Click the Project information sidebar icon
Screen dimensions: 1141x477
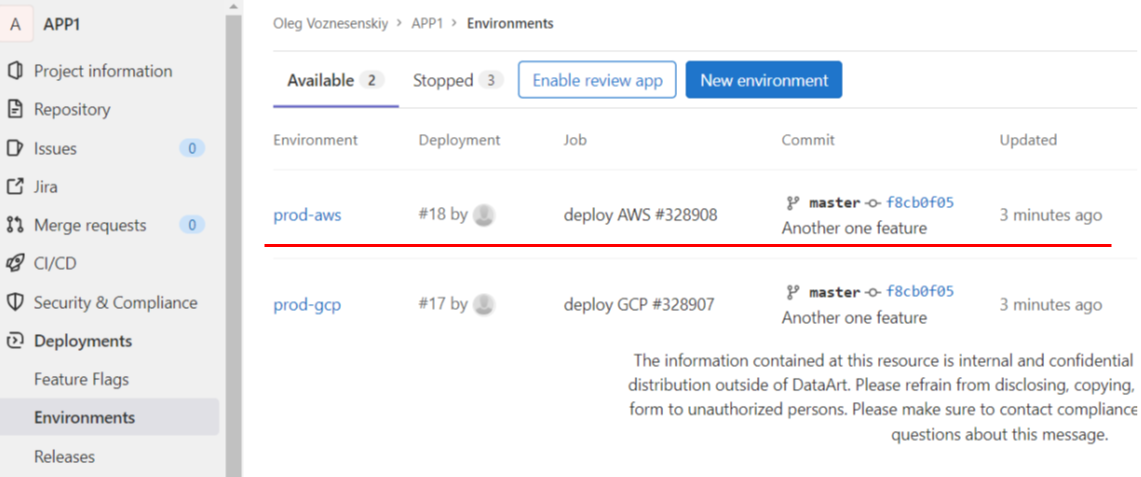(x=15, y=71)
